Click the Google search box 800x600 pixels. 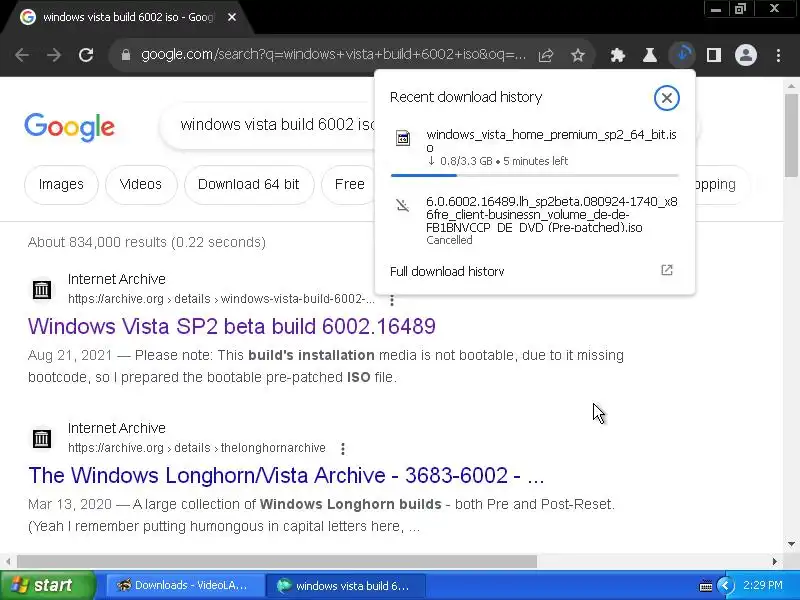(x=268, y=124)
